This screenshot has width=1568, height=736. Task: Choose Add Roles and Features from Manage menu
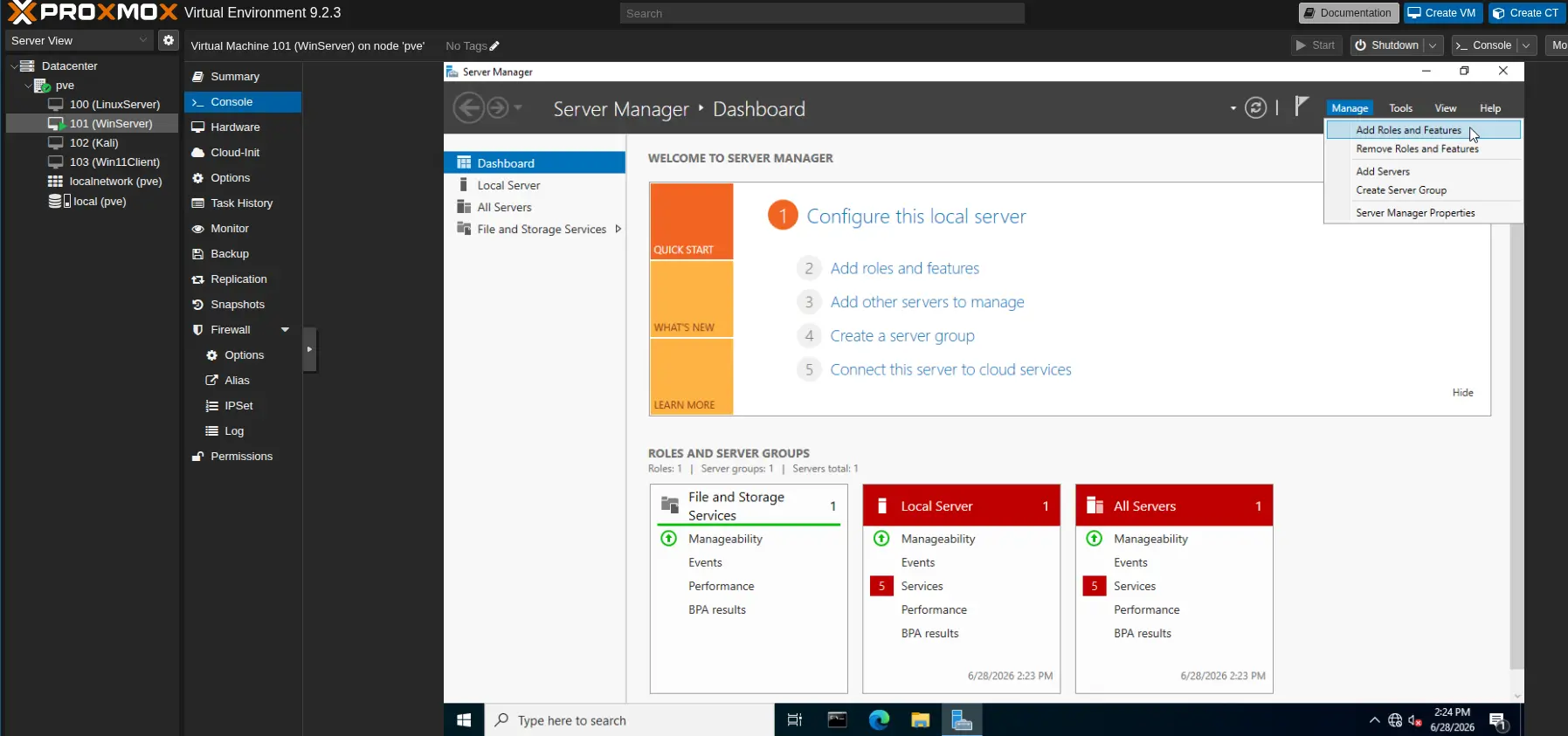1423,130
